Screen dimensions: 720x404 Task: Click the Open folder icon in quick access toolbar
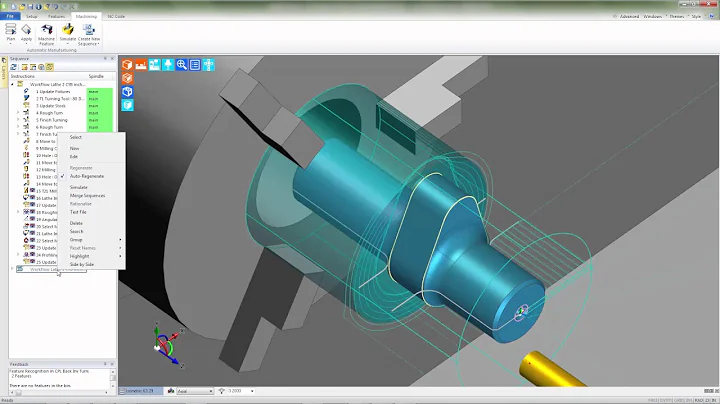tap(22, 6)
